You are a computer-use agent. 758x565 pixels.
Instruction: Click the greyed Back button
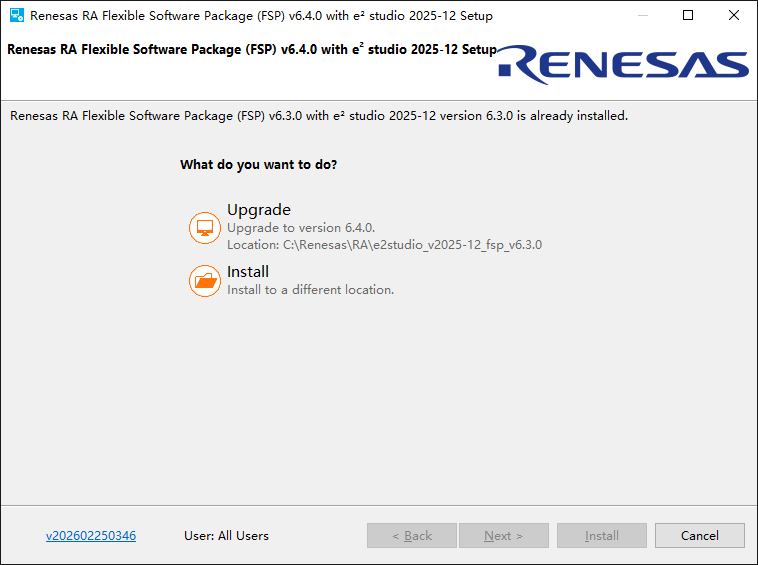(412, 536)
